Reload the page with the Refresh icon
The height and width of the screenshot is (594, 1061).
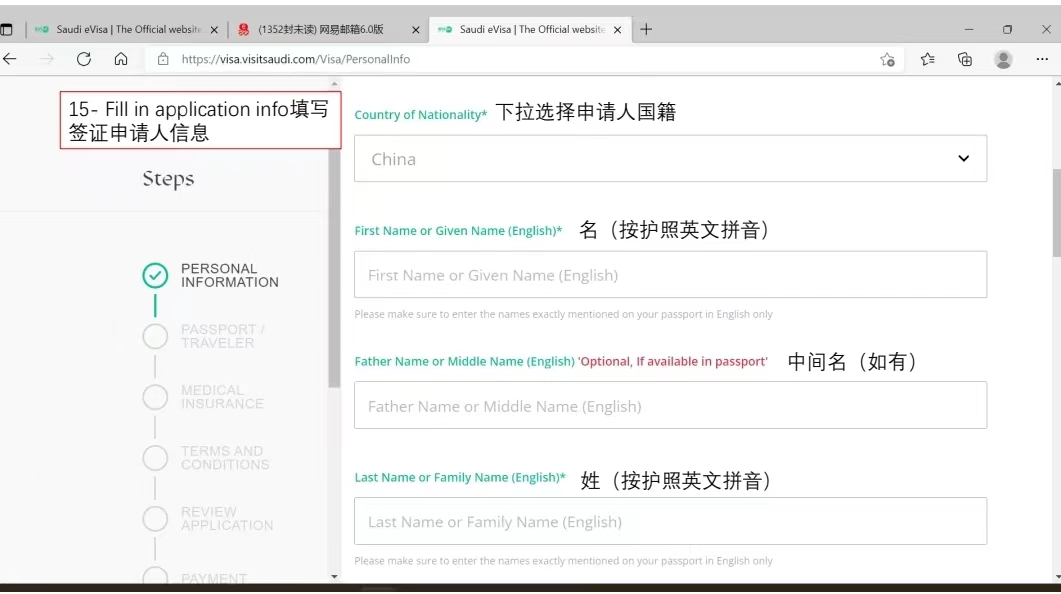(84, 59)
